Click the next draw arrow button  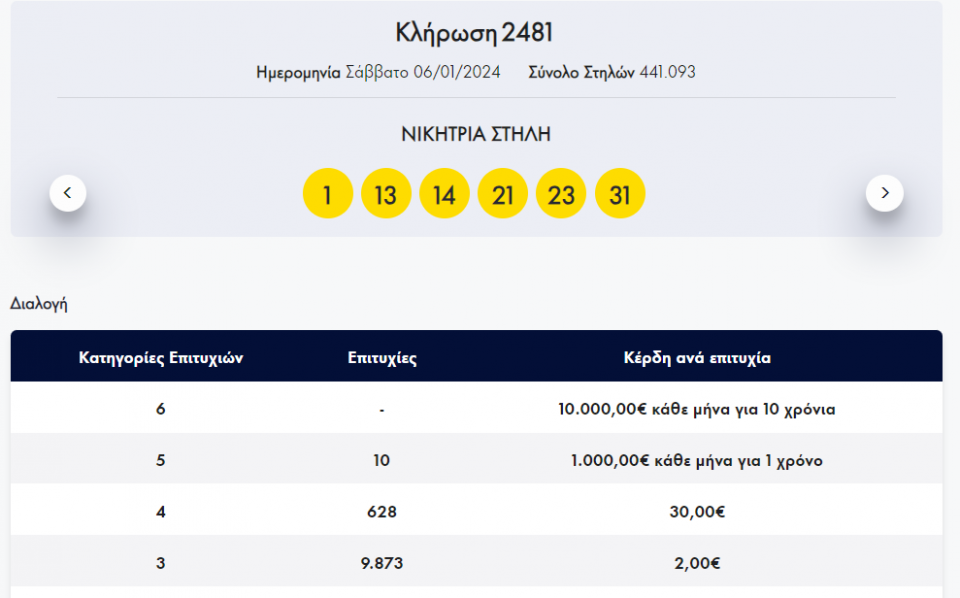click(x=884, y=193)
